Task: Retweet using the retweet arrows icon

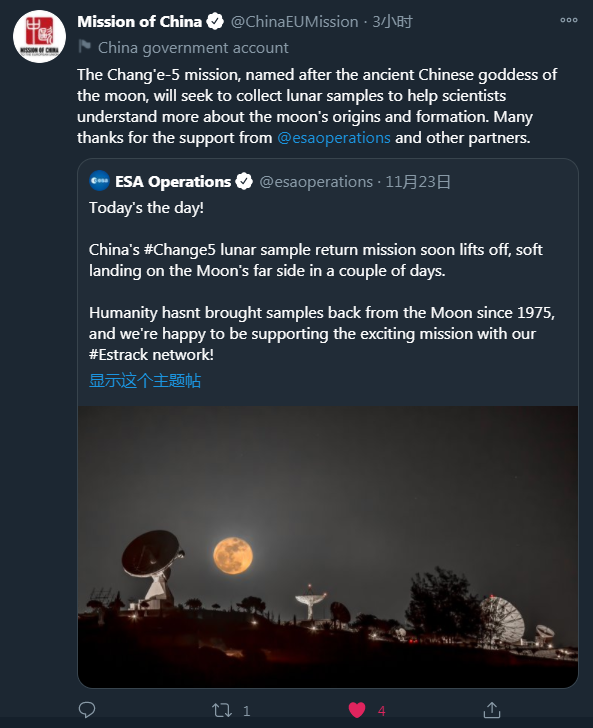Action: tap(222, 710)
